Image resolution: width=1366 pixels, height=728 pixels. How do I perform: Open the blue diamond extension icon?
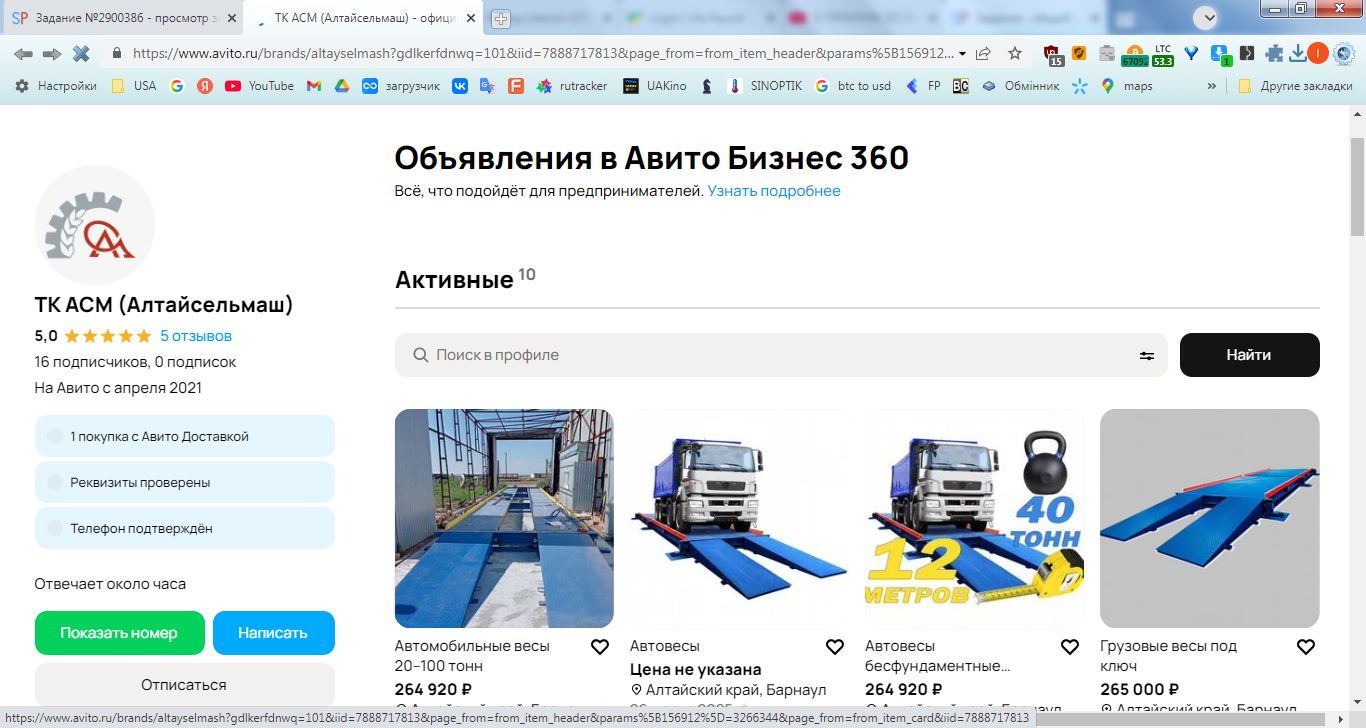tap(1192, 53)
